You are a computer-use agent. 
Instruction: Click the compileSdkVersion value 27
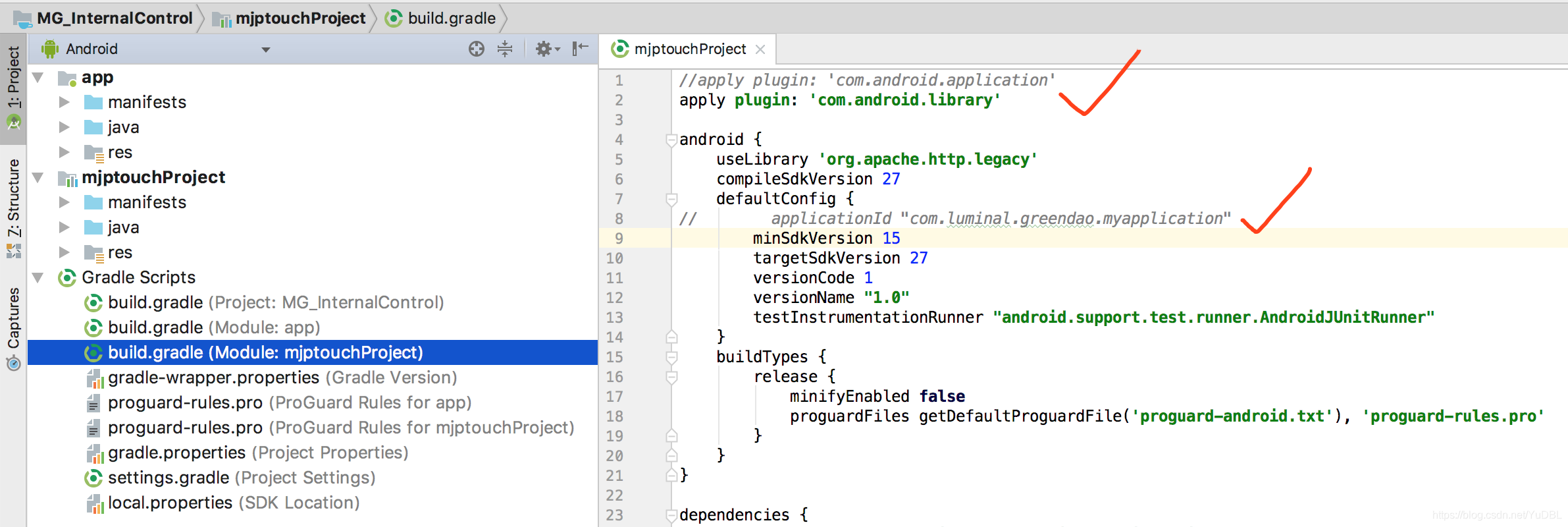coord(891,179)
